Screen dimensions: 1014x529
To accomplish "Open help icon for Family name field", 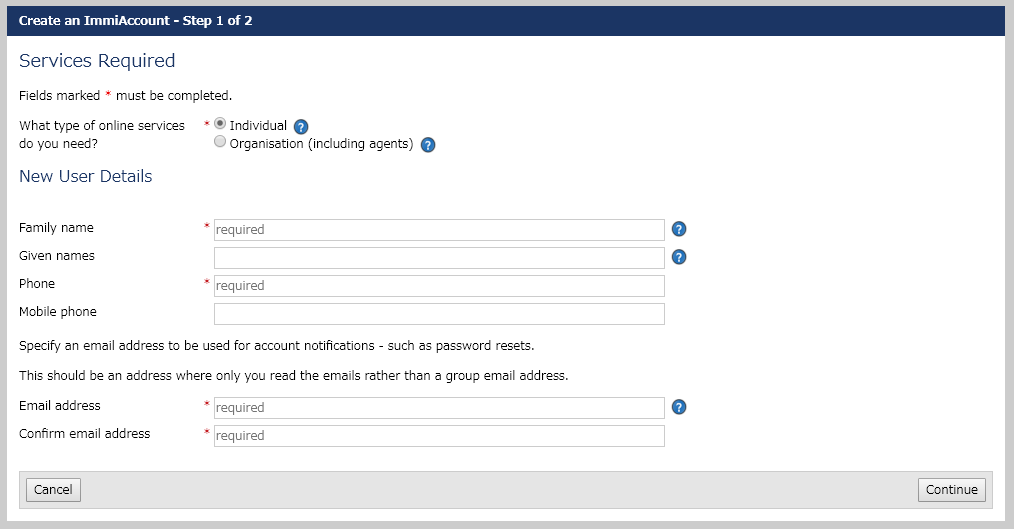I will click(678, 229).
